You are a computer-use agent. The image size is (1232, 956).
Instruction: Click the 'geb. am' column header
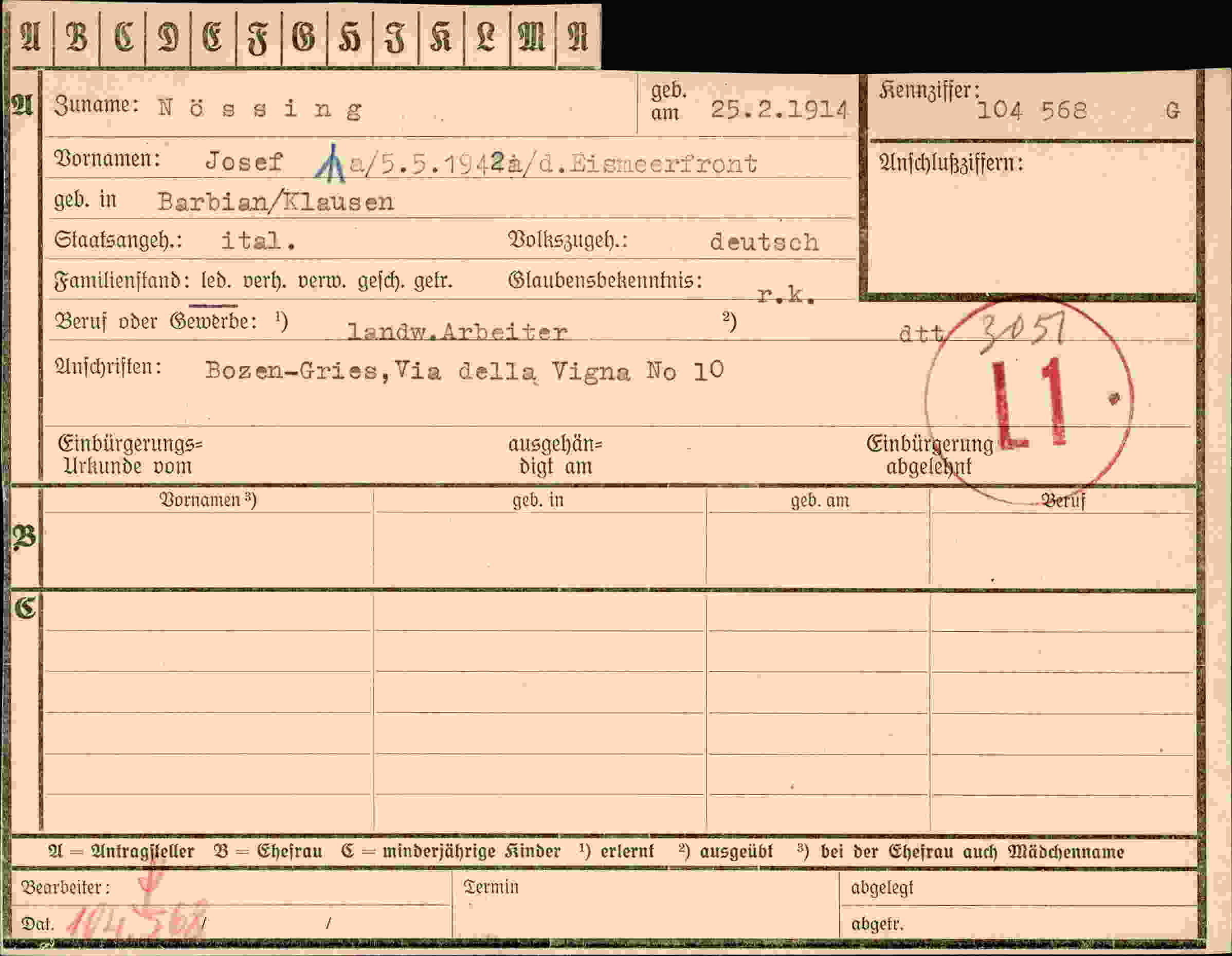(820, 501)
